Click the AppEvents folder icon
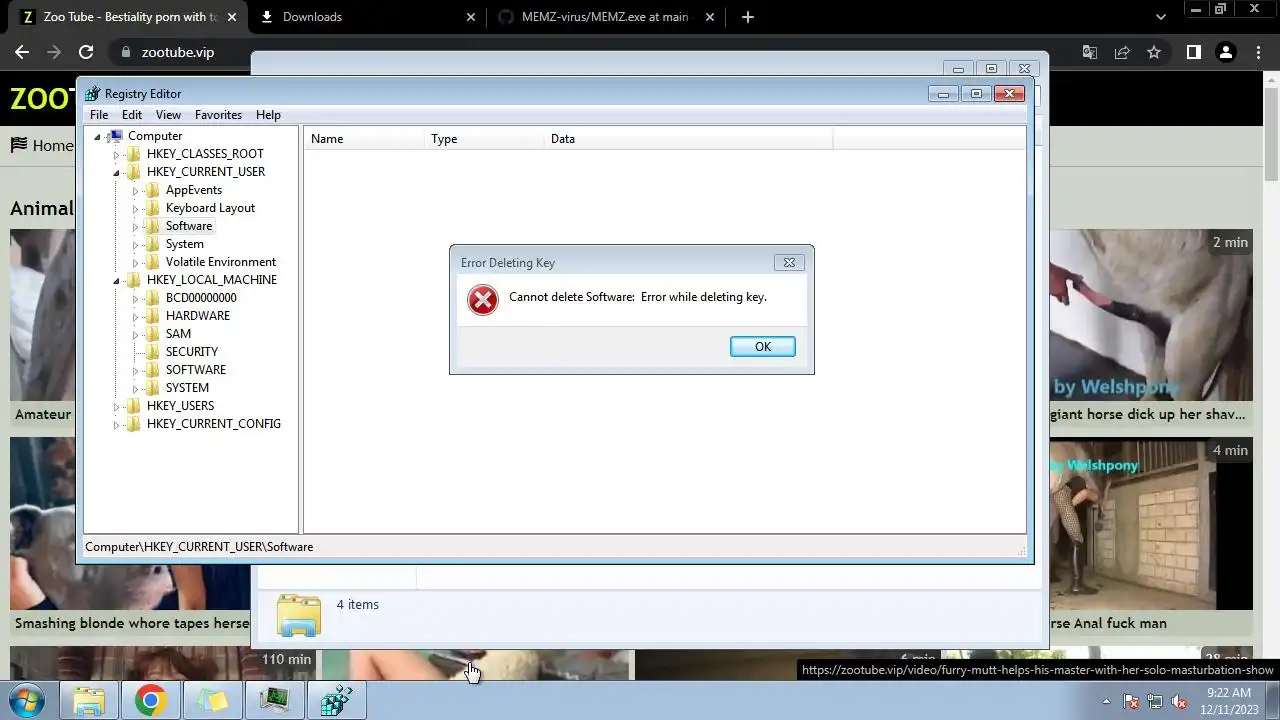The width and height of the screenshot is (1280, 720). 153,190
